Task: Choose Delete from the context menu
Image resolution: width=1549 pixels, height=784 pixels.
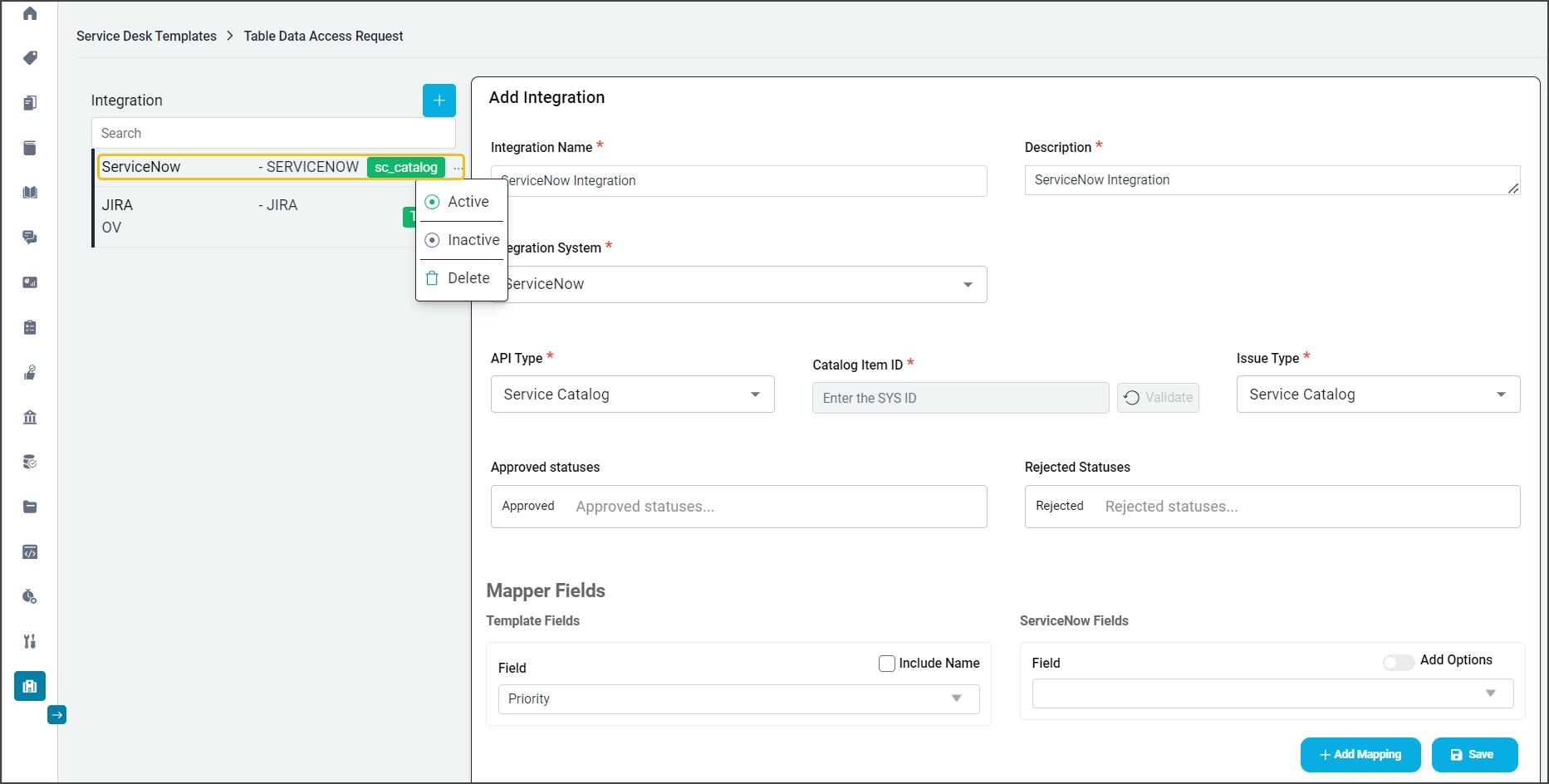Action: pyautogui.click(x=461, y=278)
